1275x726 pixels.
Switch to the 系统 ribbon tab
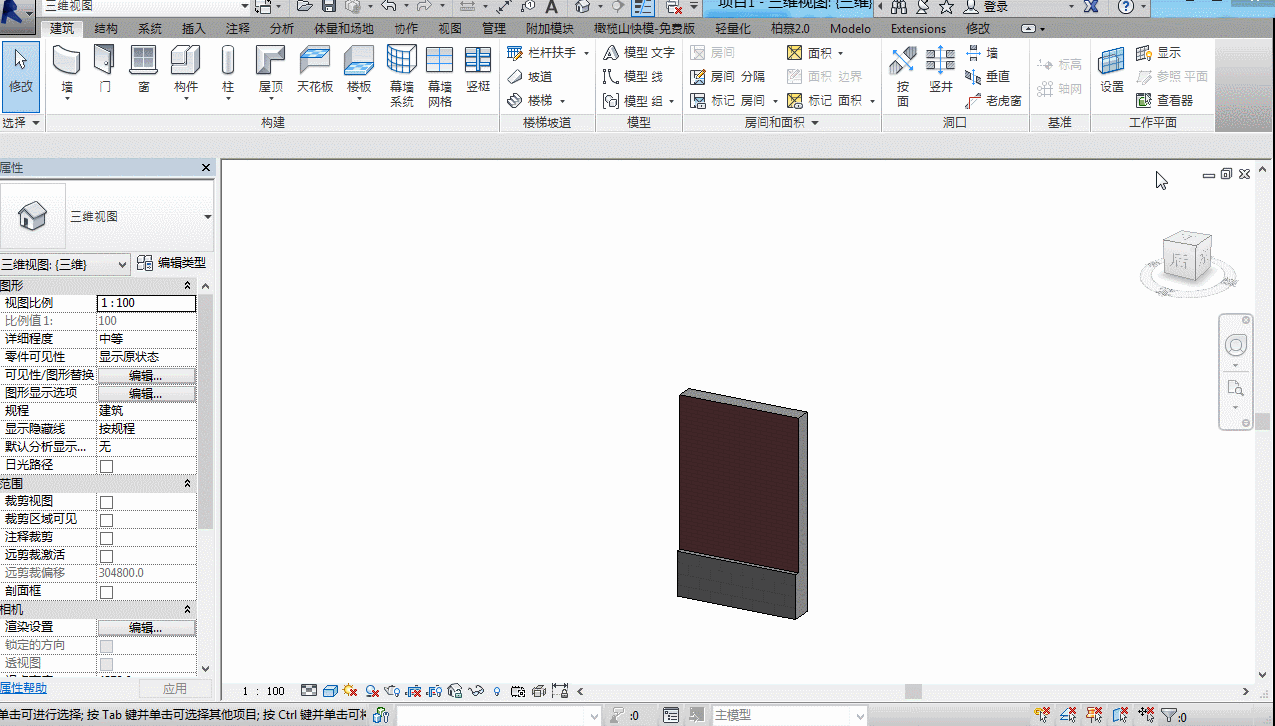coord(150,29)
